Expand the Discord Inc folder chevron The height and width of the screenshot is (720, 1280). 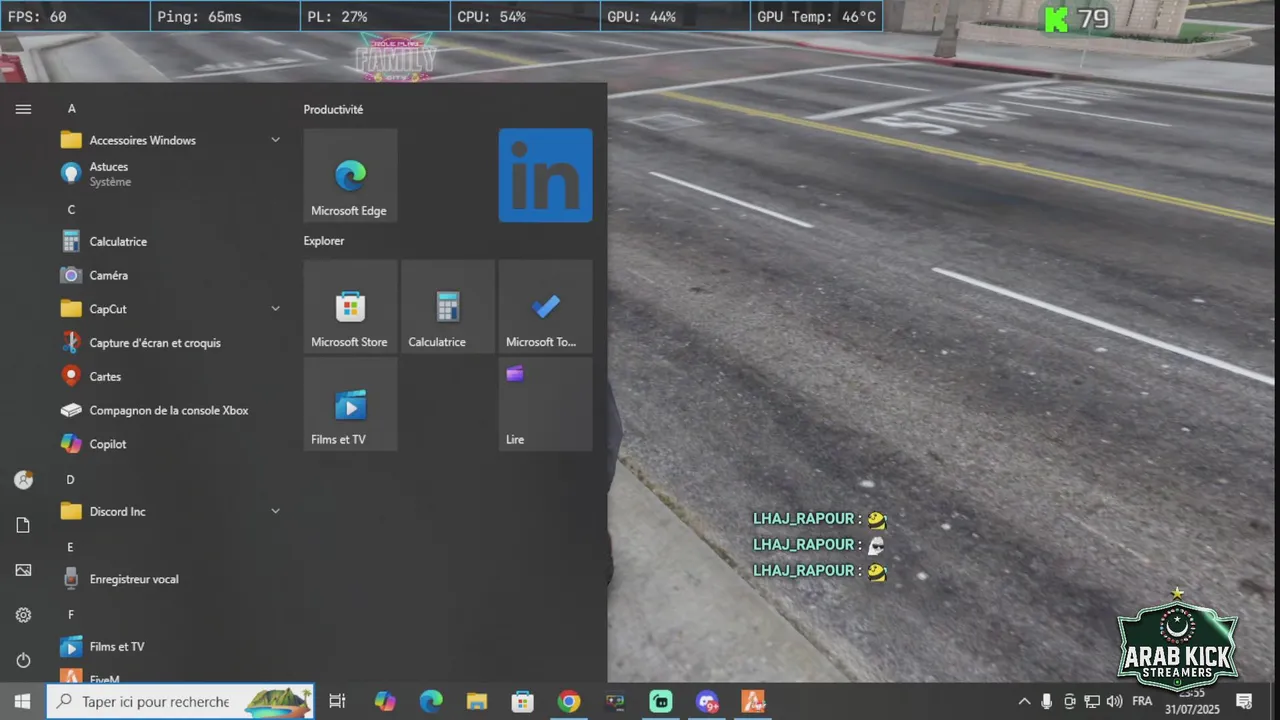point(275,511)
